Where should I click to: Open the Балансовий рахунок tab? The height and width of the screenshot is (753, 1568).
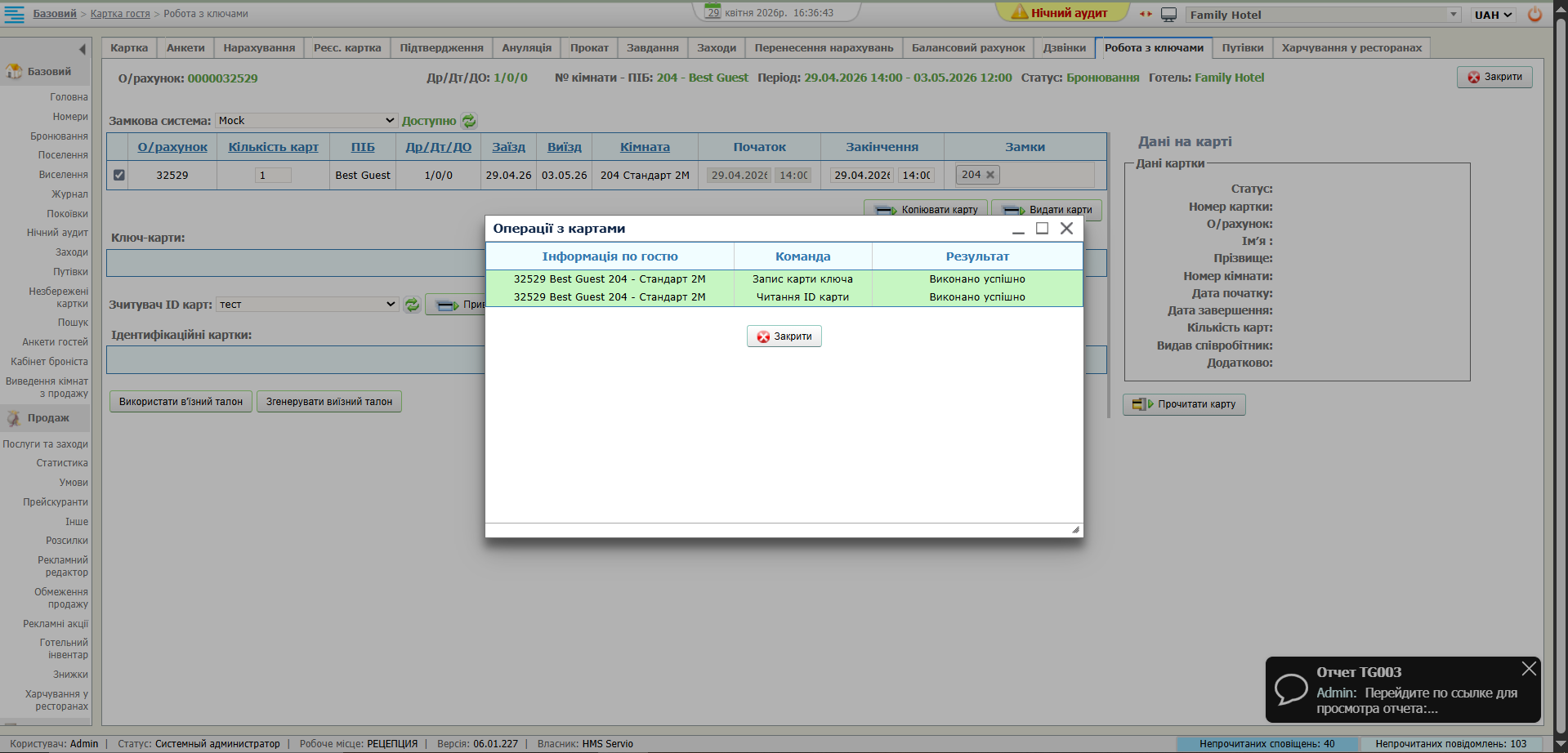click(x=967, y=48)
